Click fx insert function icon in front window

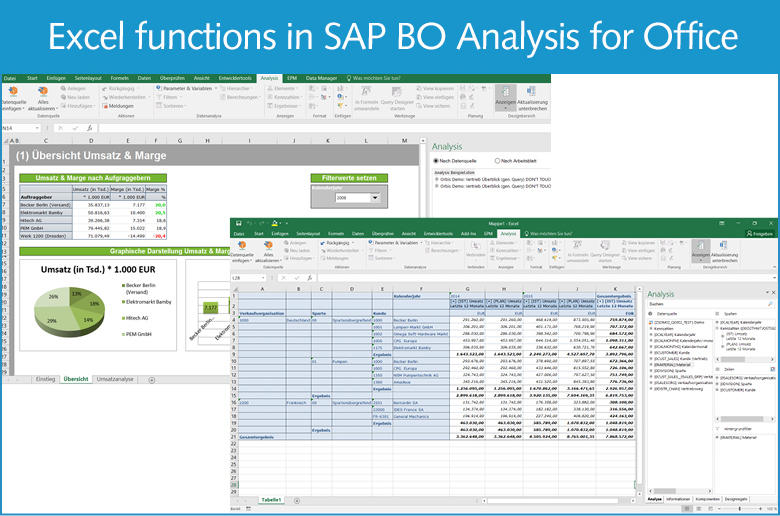(x=309, y=278)
